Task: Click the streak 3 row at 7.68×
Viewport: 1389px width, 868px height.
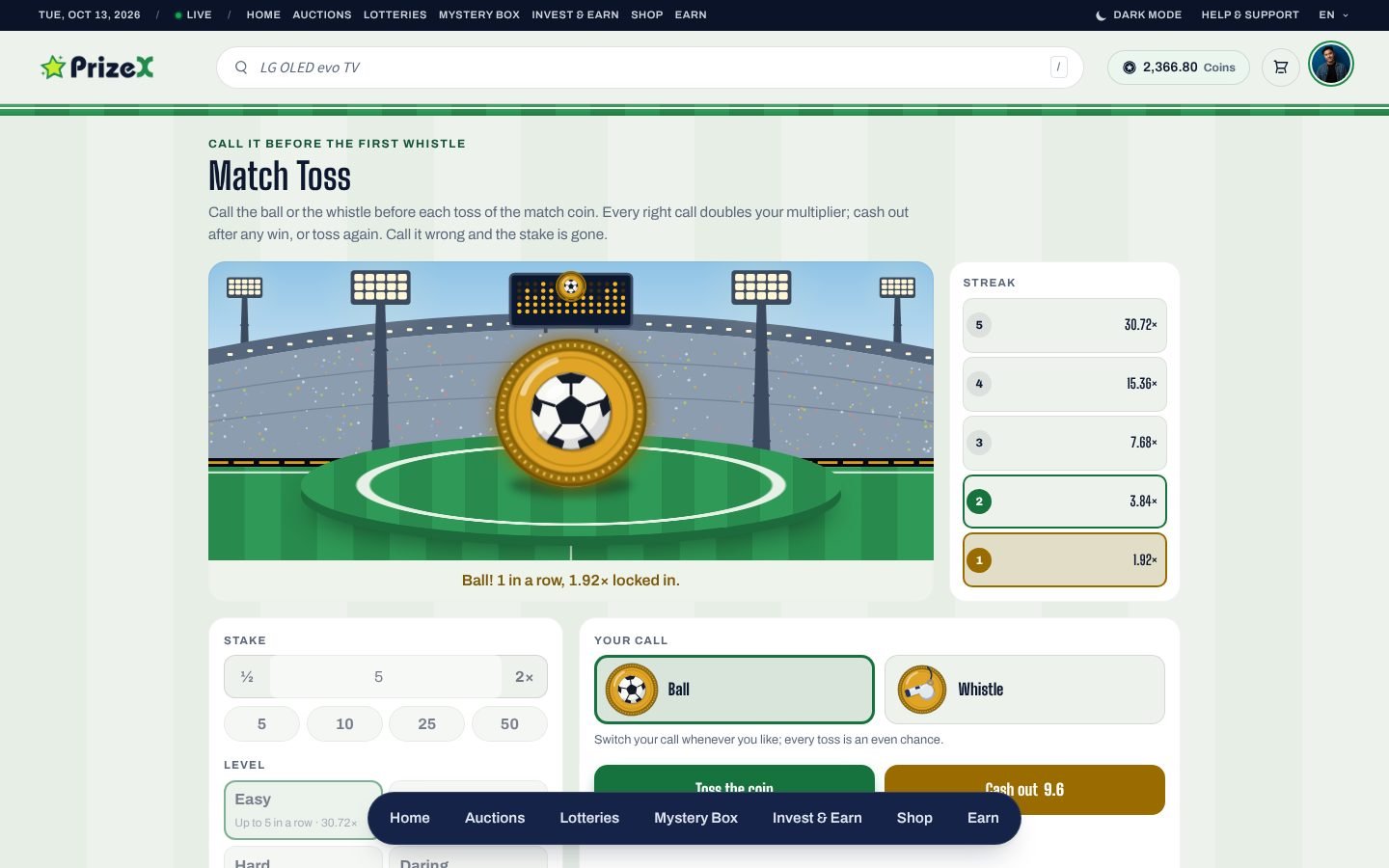Action: [1065, 443]
